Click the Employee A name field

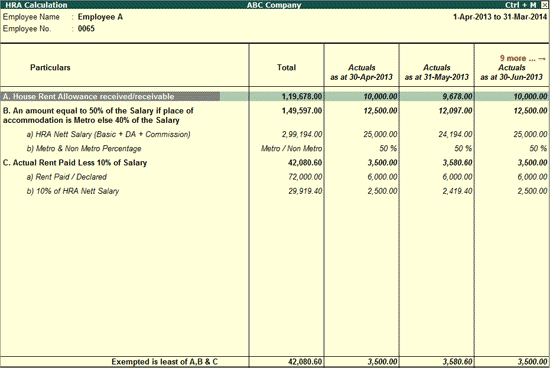point(100,17)
